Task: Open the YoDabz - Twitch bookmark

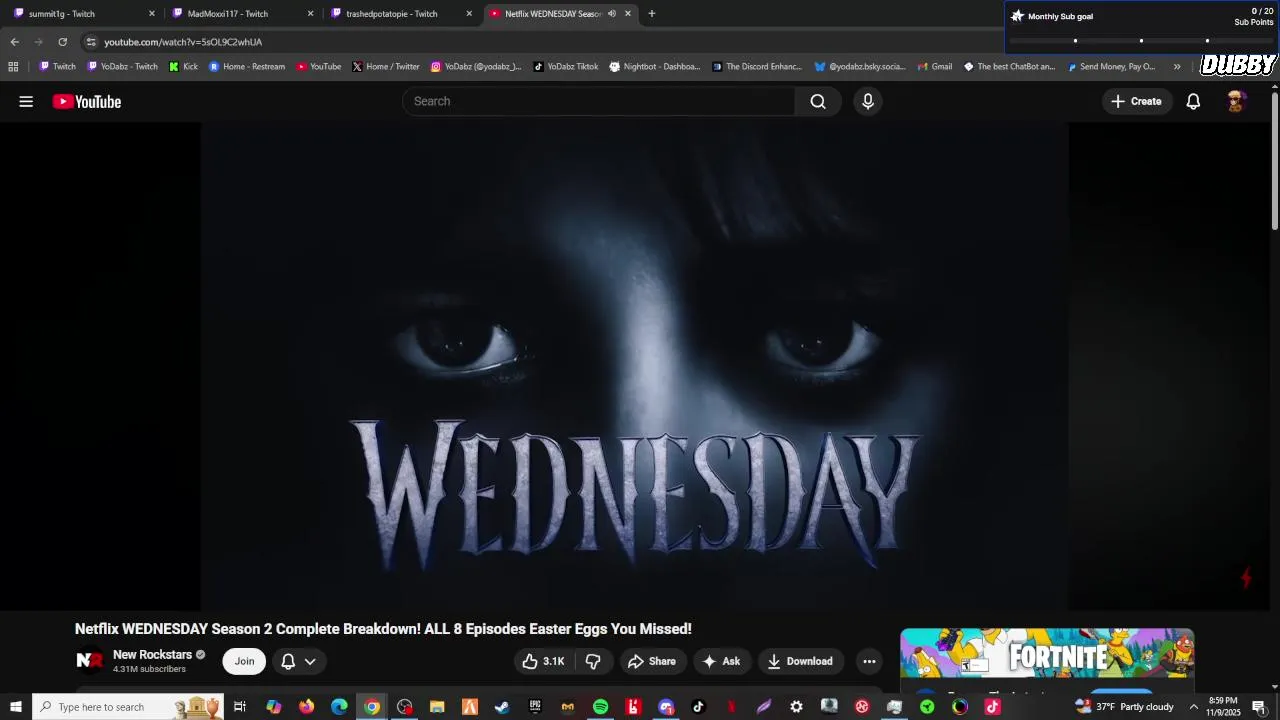Action: pyautogui.click(x=122, y=67)
